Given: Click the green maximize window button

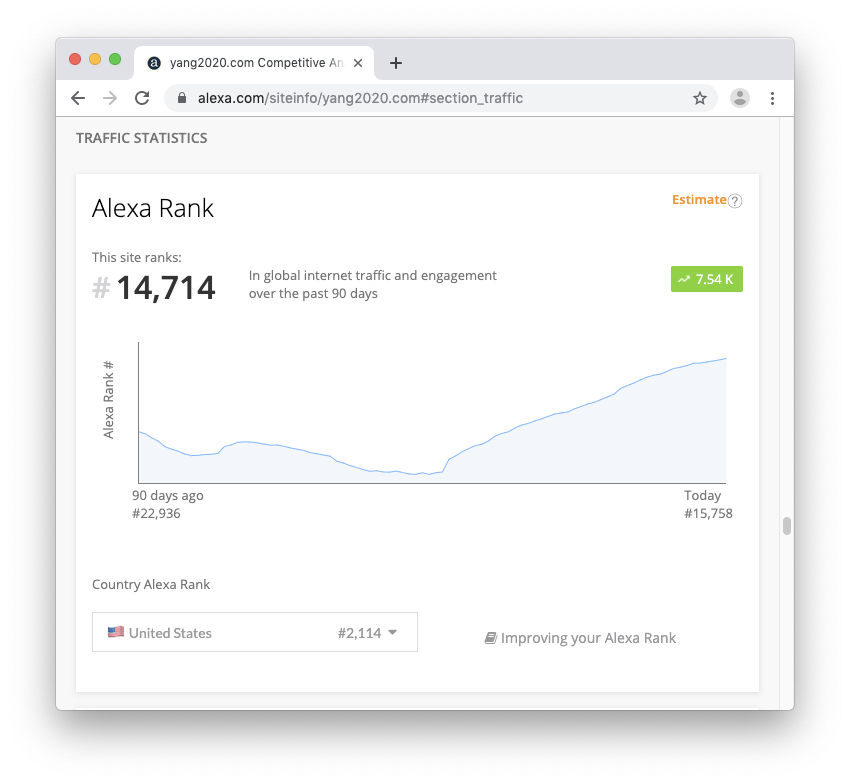Looking at the screenshot, I should coord(115,59).
